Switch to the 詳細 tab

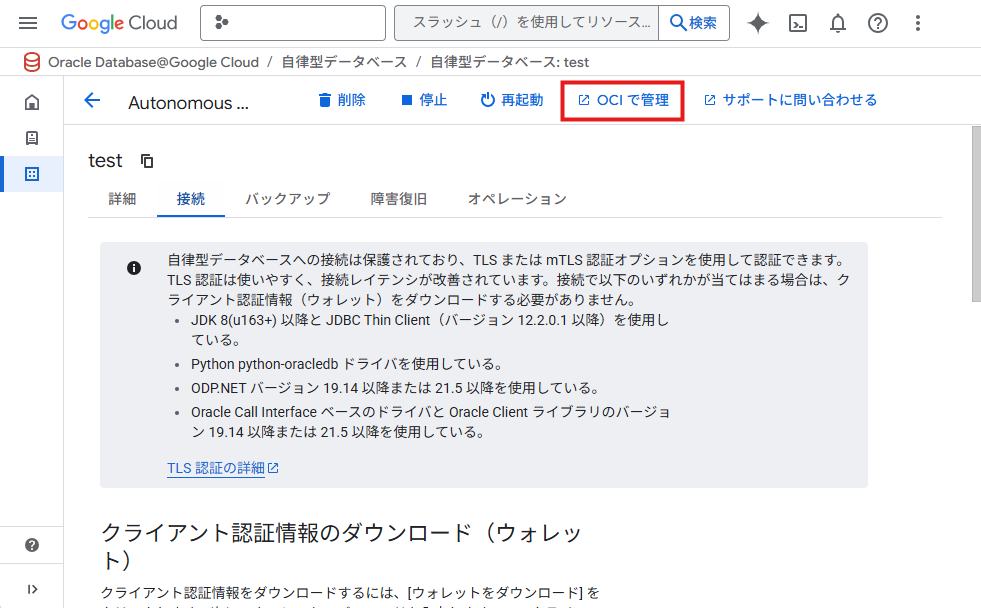pos(122,199)
